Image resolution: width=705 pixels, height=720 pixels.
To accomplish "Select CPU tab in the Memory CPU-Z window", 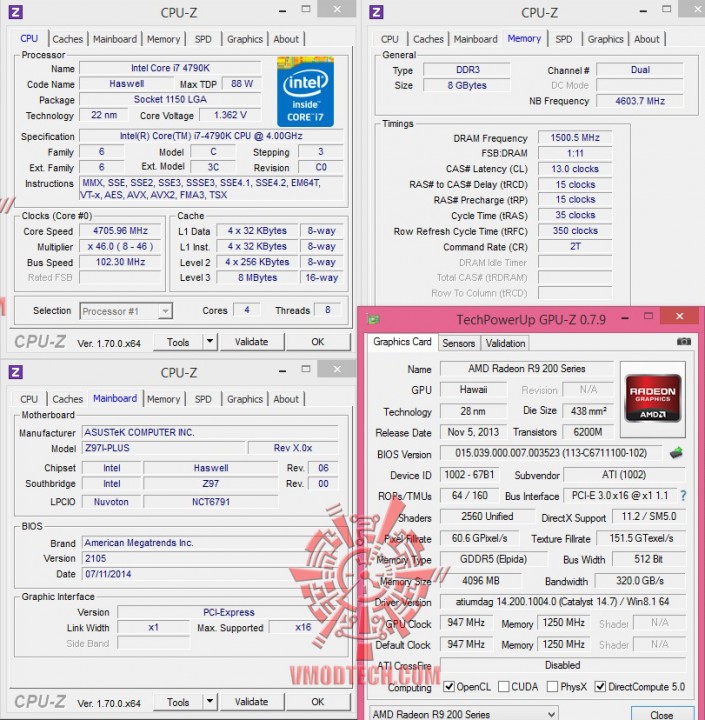I will (x=389, y=39).
